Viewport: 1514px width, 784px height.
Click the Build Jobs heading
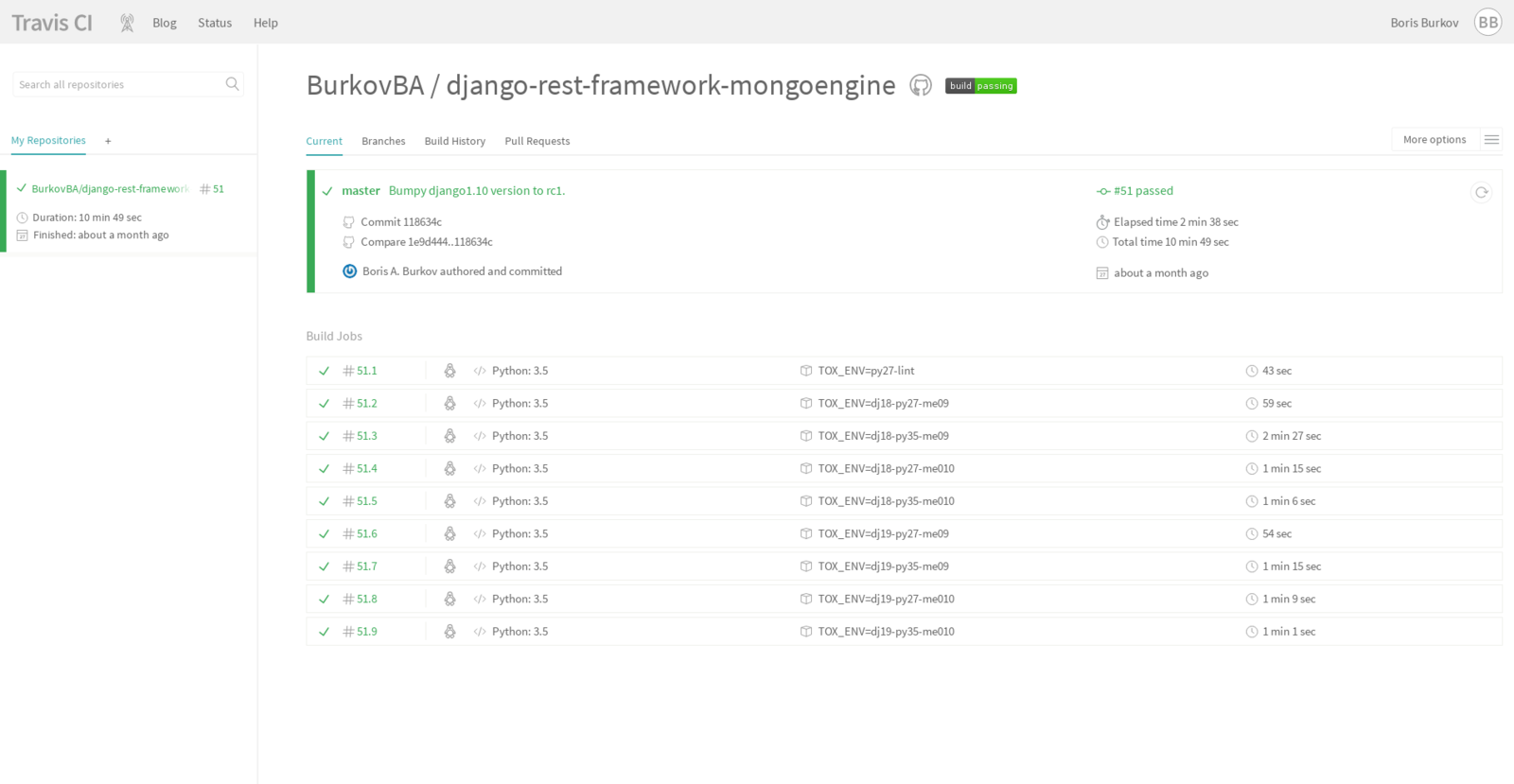[x=334, y=336]
